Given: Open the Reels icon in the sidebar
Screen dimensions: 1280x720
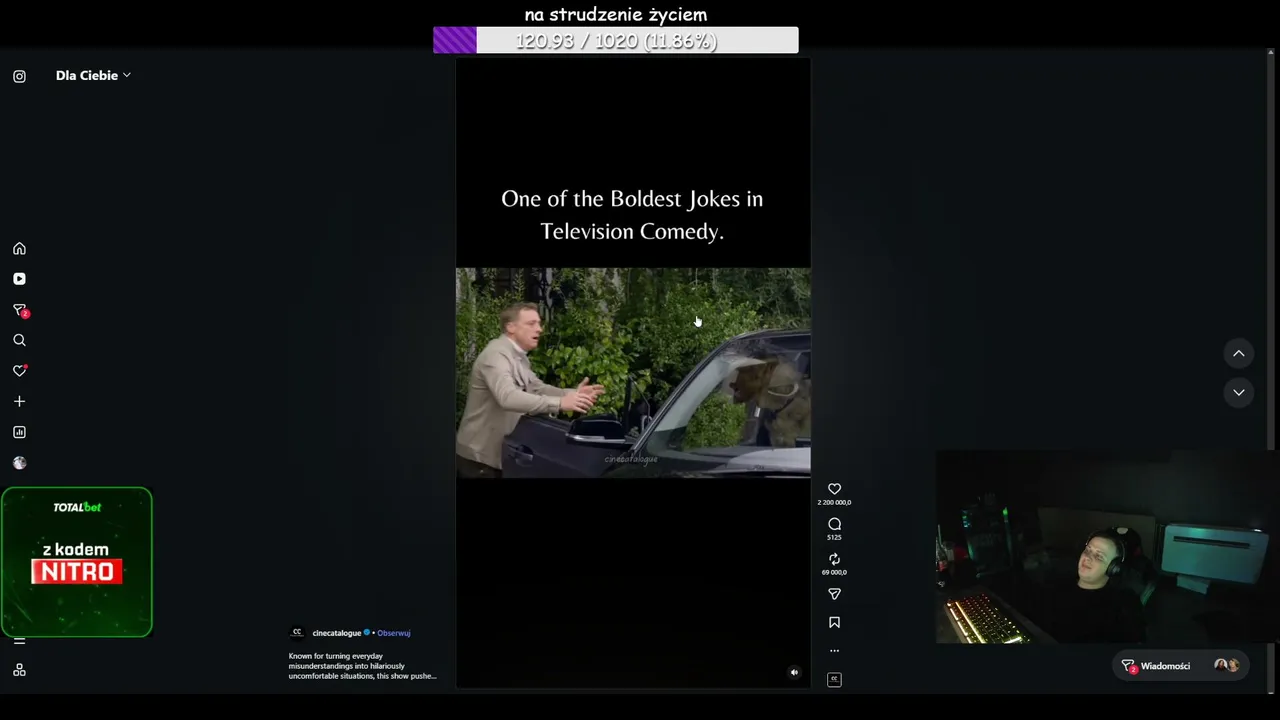Looking at the screenshot, I should pyautogui.click(x=19, y=279).
